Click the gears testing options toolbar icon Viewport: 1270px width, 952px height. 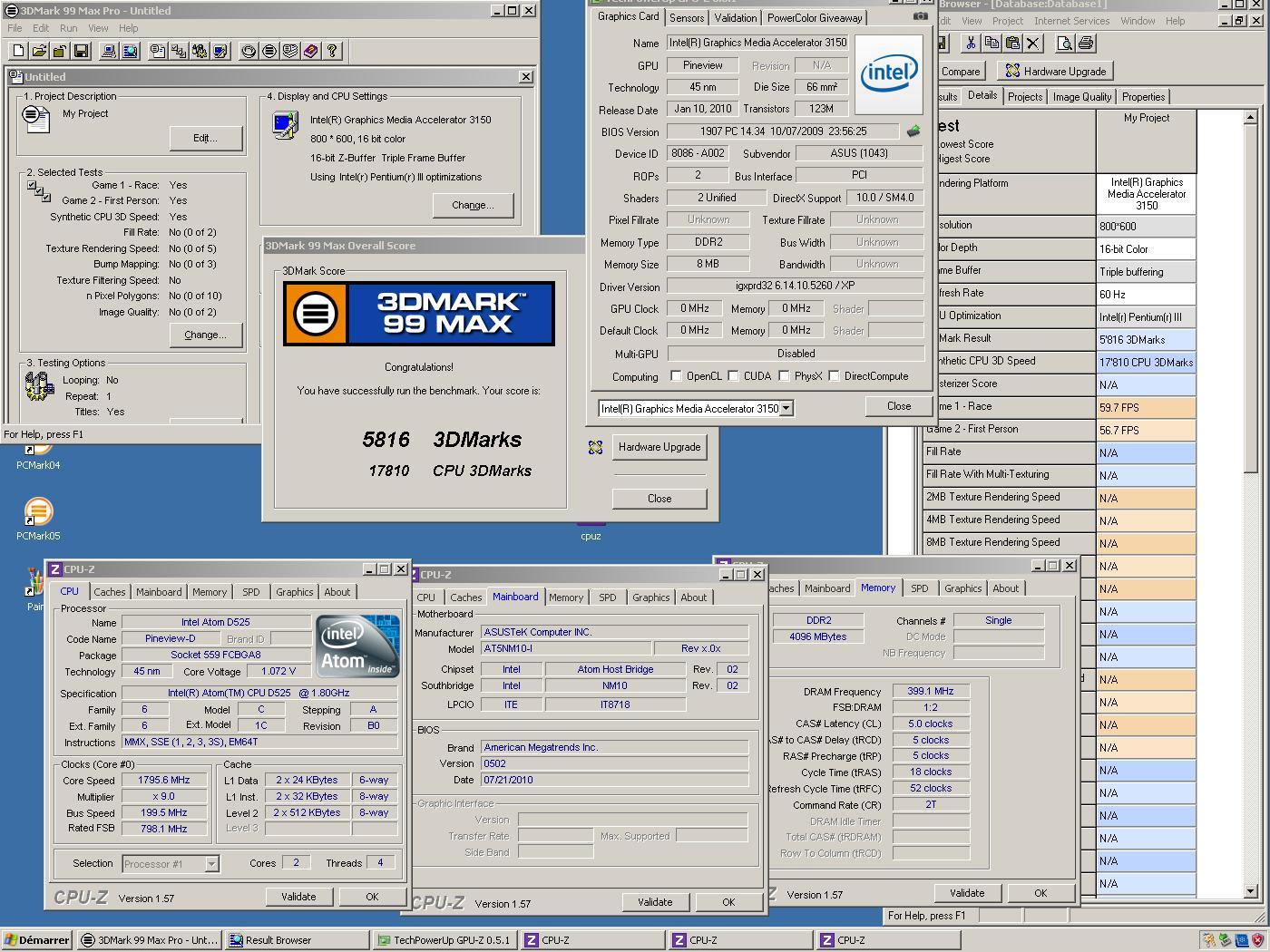[x=200, y=52]
